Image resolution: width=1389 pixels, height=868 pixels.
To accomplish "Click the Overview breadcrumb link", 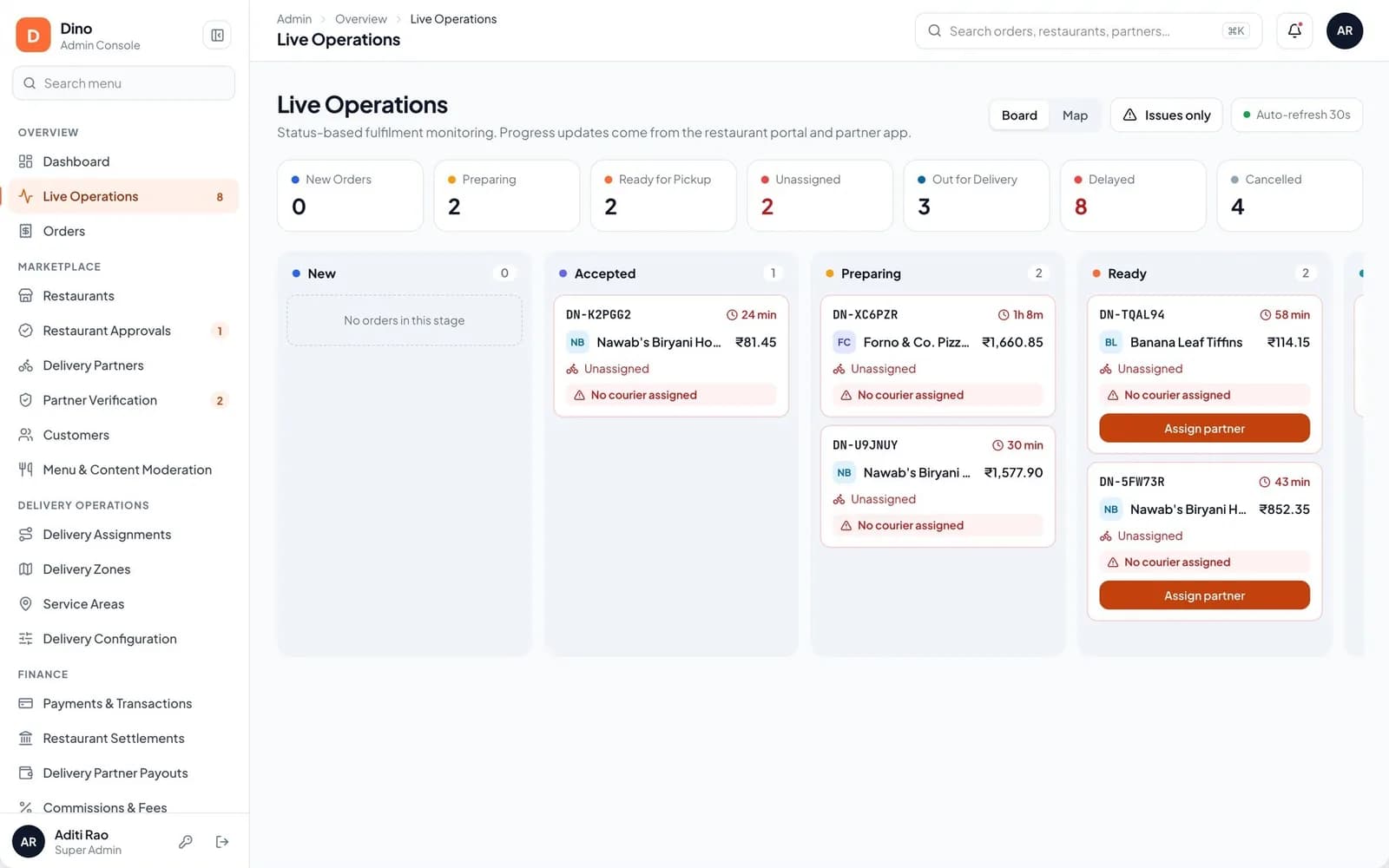I will click(x=361, y=19).
